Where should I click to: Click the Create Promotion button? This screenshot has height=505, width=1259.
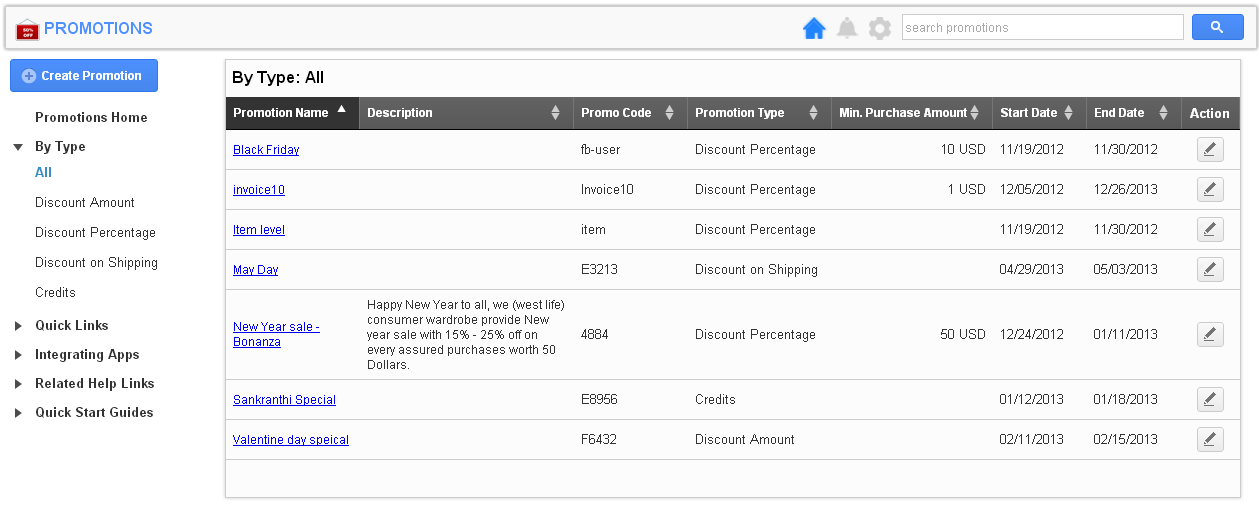tap(84, 76)
